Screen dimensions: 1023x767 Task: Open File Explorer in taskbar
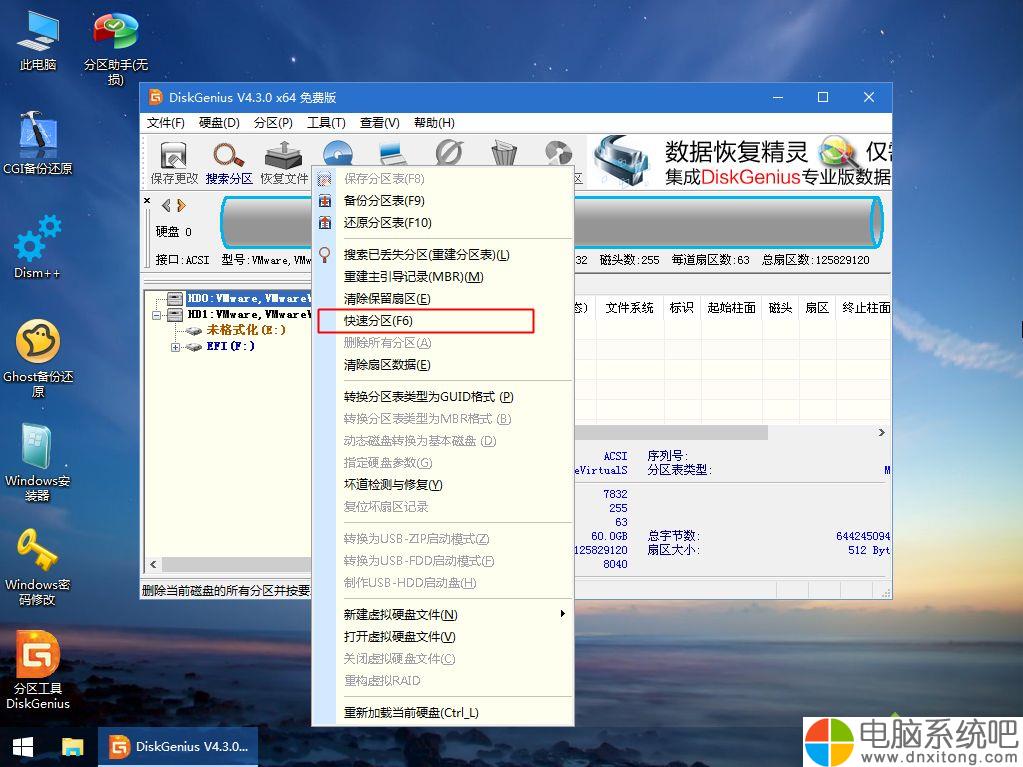point(72,747)
